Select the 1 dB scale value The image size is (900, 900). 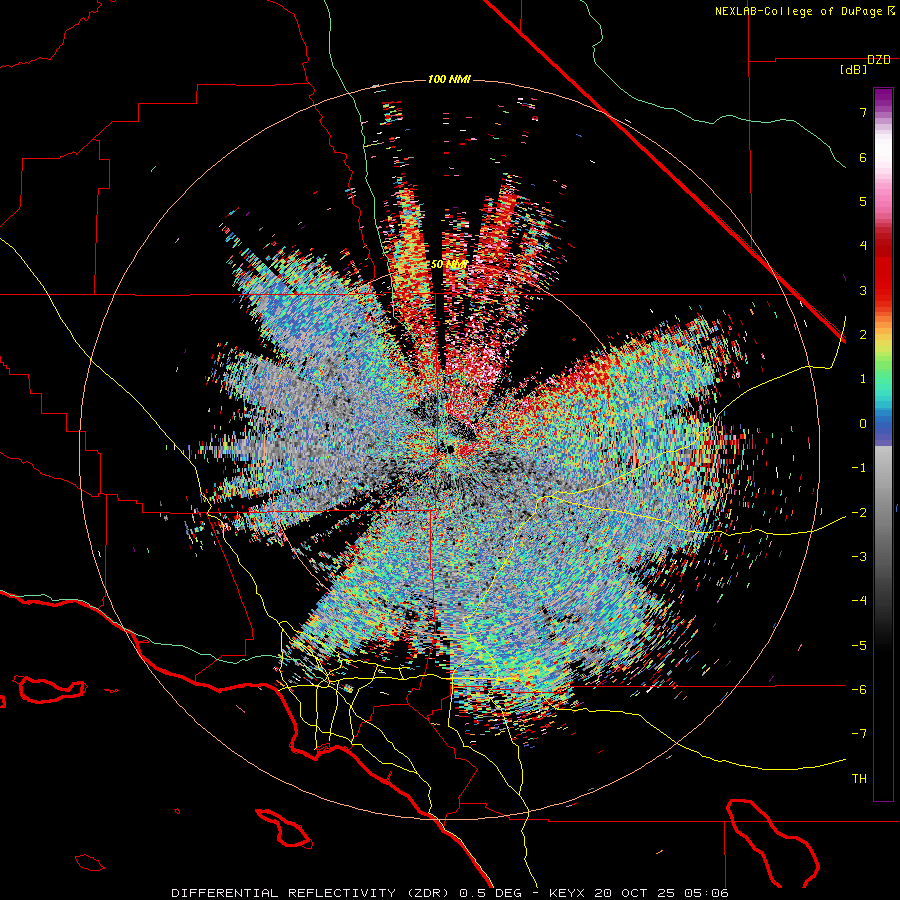coord(863,379)
